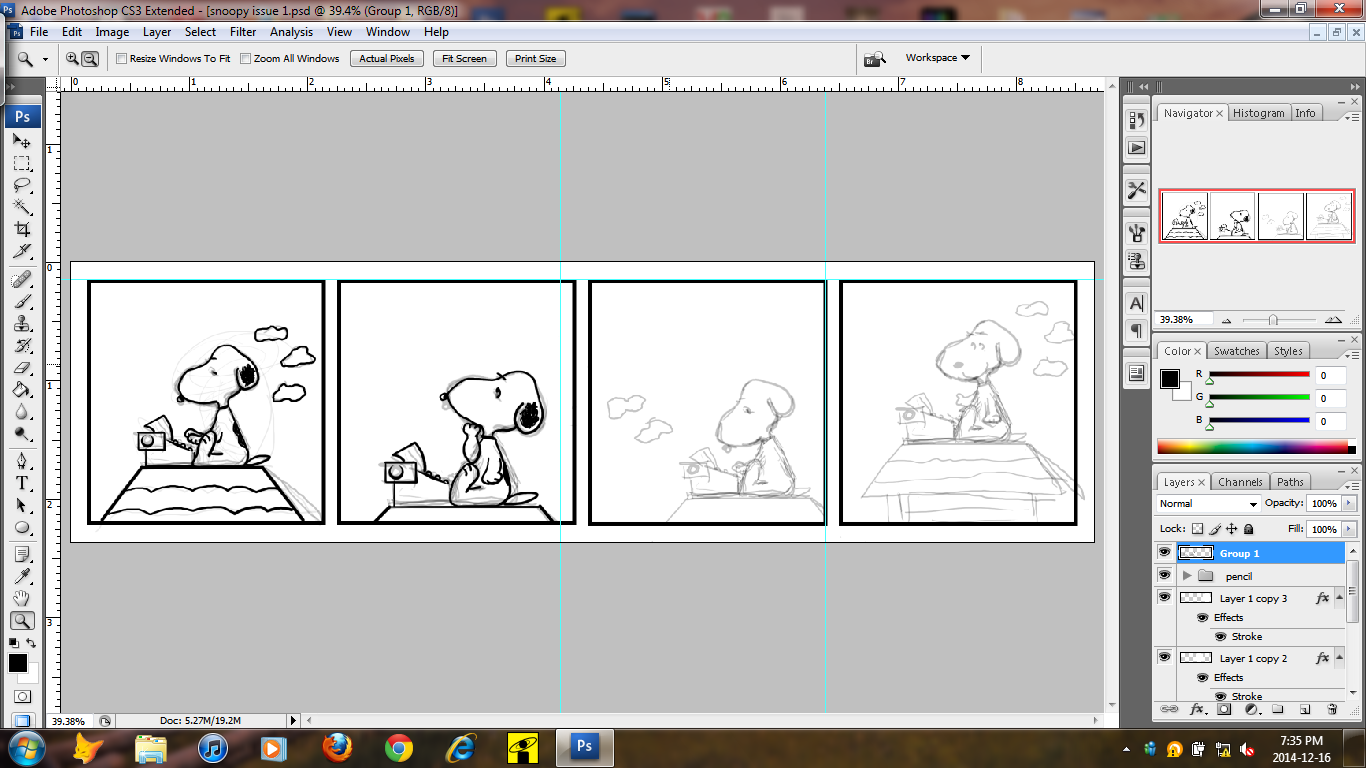Select the Hand tool

click(22, 598)
